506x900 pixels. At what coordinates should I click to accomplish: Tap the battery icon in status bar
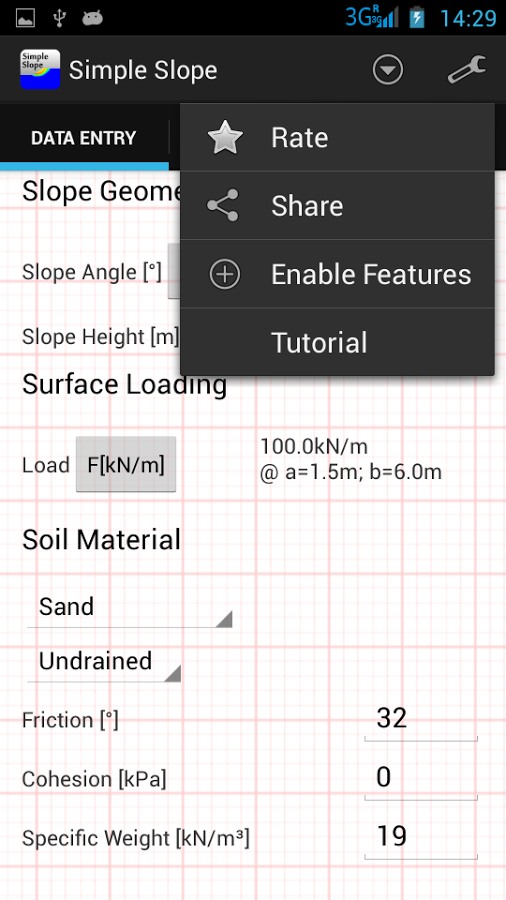coord(417,18)
